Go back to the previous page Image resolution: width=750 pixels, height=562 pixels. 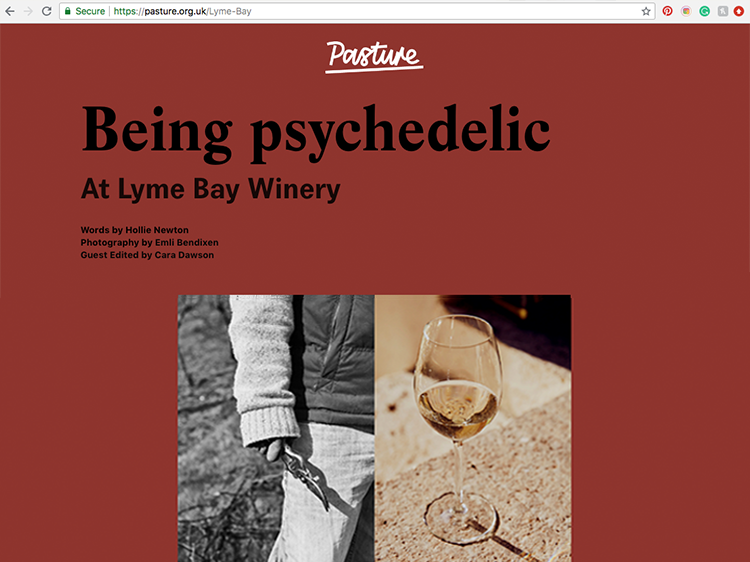click(x=10, y=11)
